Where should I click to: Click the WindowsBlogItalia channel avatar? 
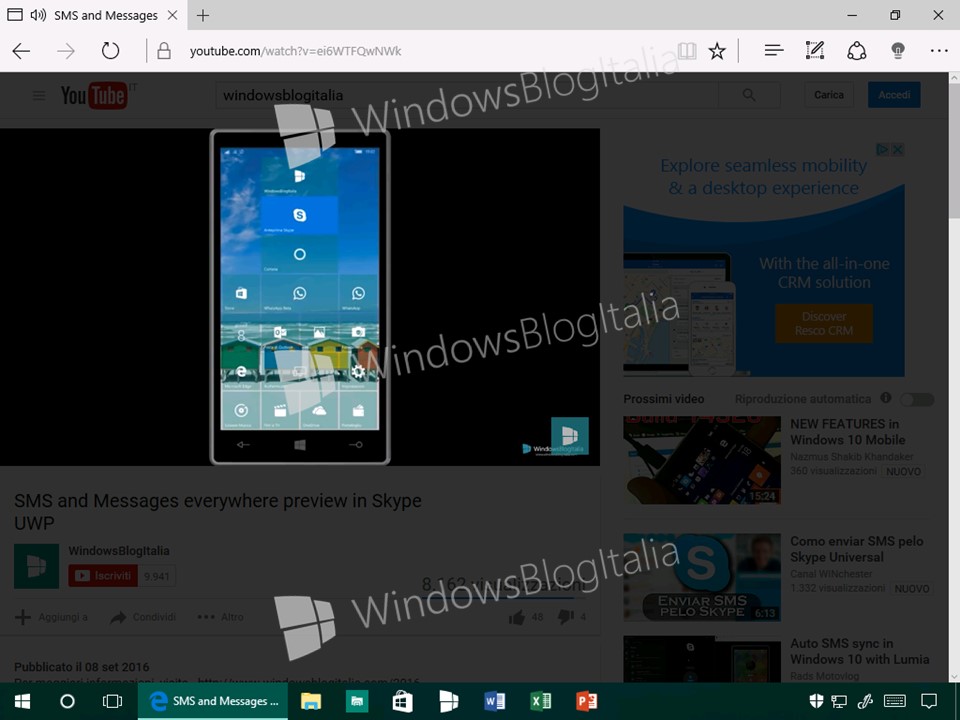(37, 566)
